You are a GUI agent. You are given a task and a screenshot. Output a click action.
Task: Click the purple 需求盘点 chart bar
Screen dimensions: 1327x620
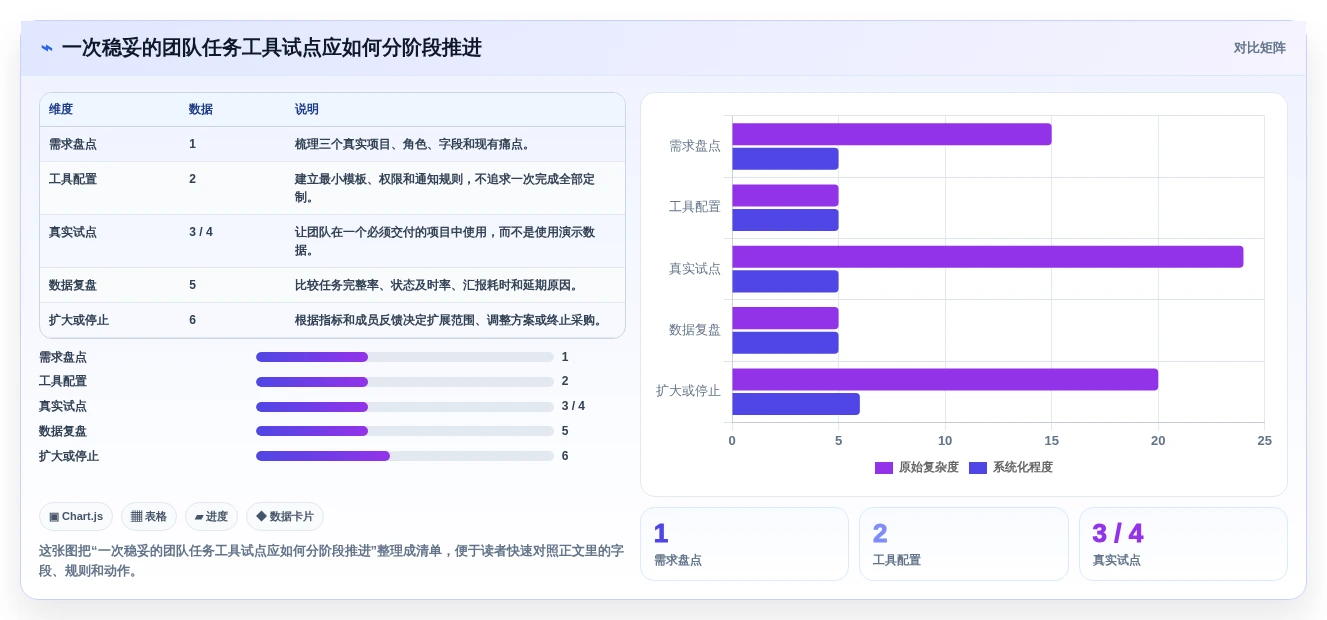891,134
